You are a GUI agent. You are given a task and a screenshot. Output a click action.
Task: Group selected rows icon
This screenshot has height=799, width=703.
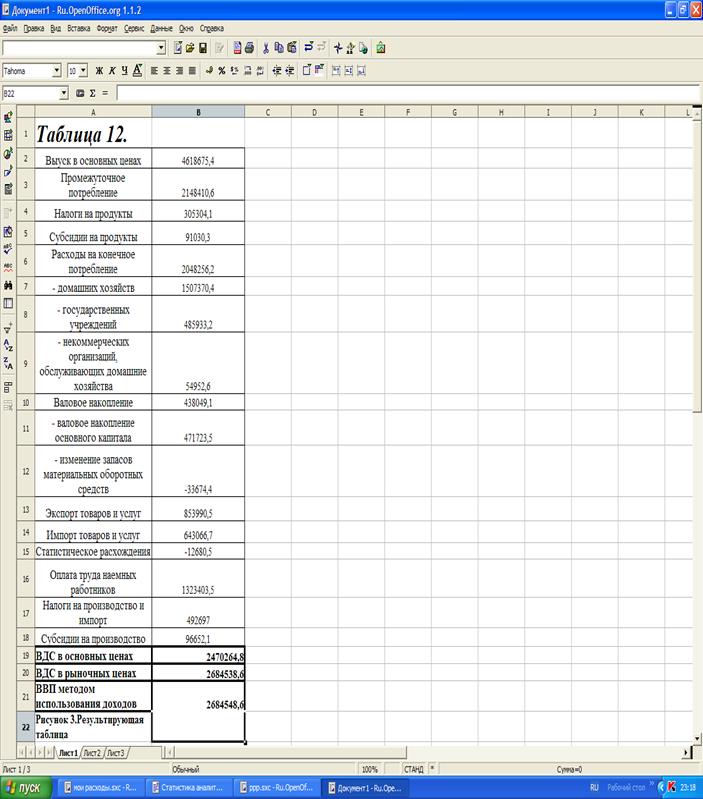[x=8, y=387]
